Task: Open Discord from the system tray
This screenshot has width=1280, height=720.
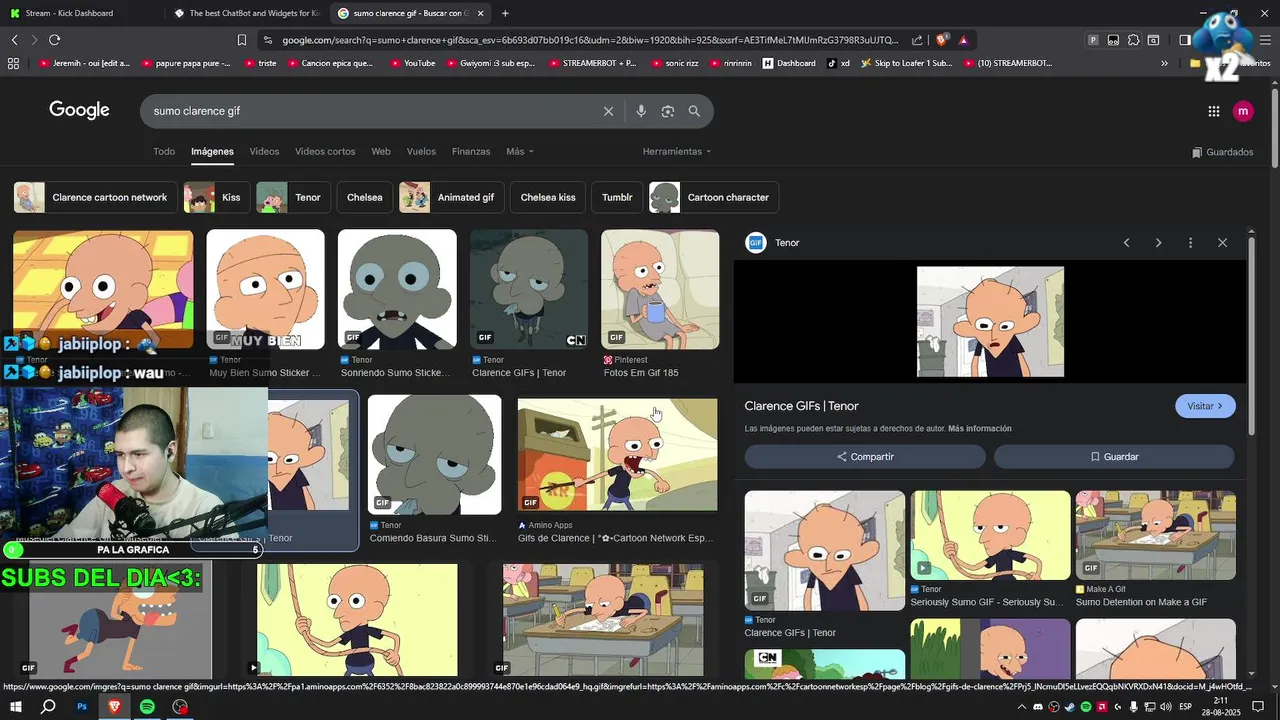Action: tap(1037, 707)
